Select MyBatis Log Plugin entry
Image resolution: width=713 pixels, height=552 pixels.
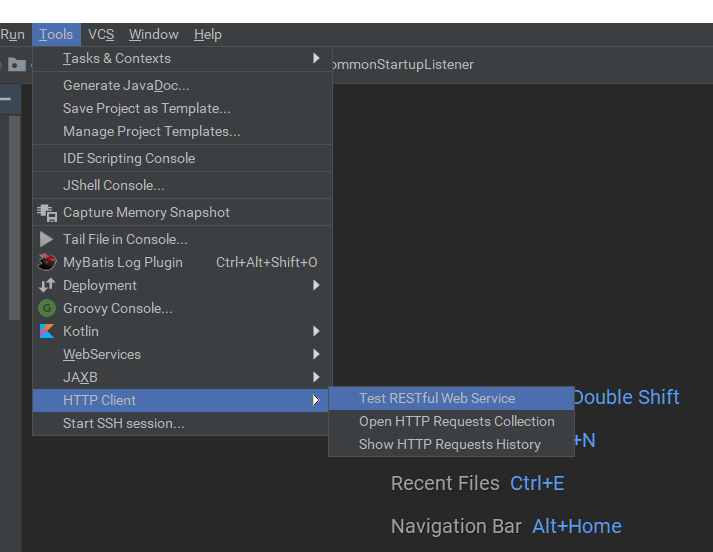pyautogui.click(x=182, y=262)
